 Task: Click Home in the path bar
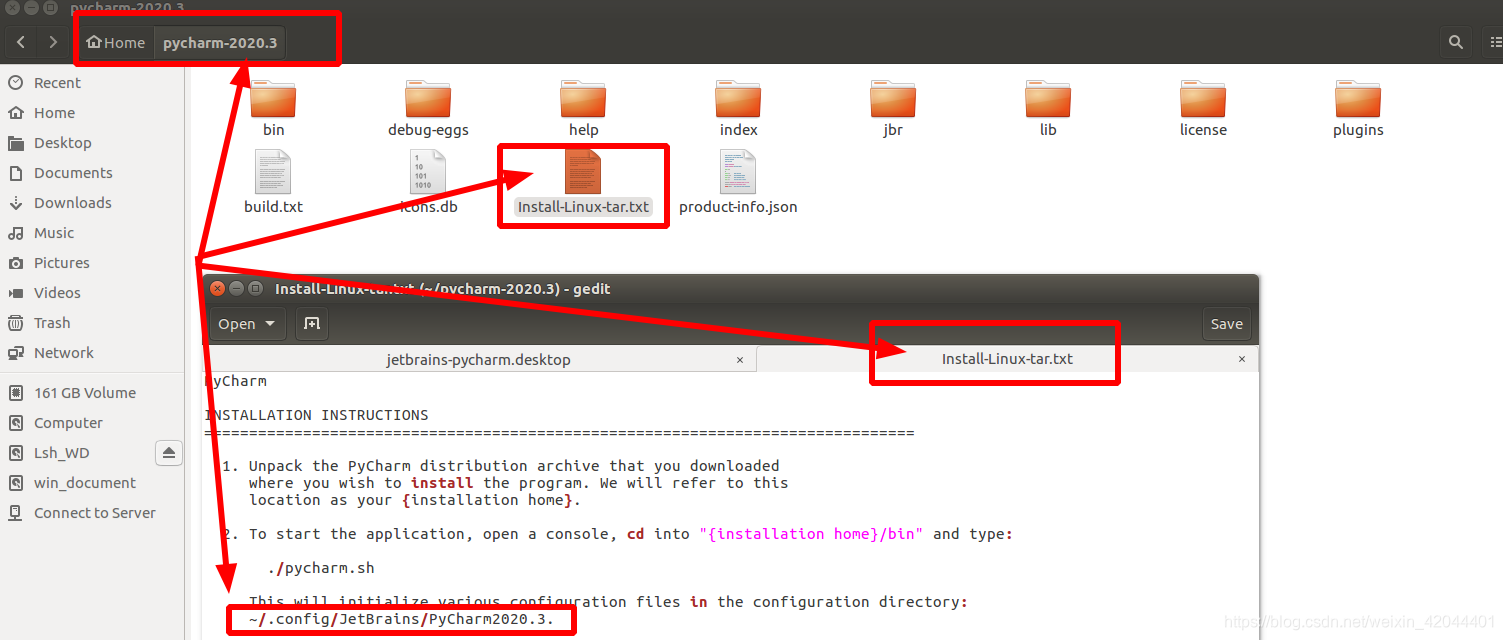point(116,43)
